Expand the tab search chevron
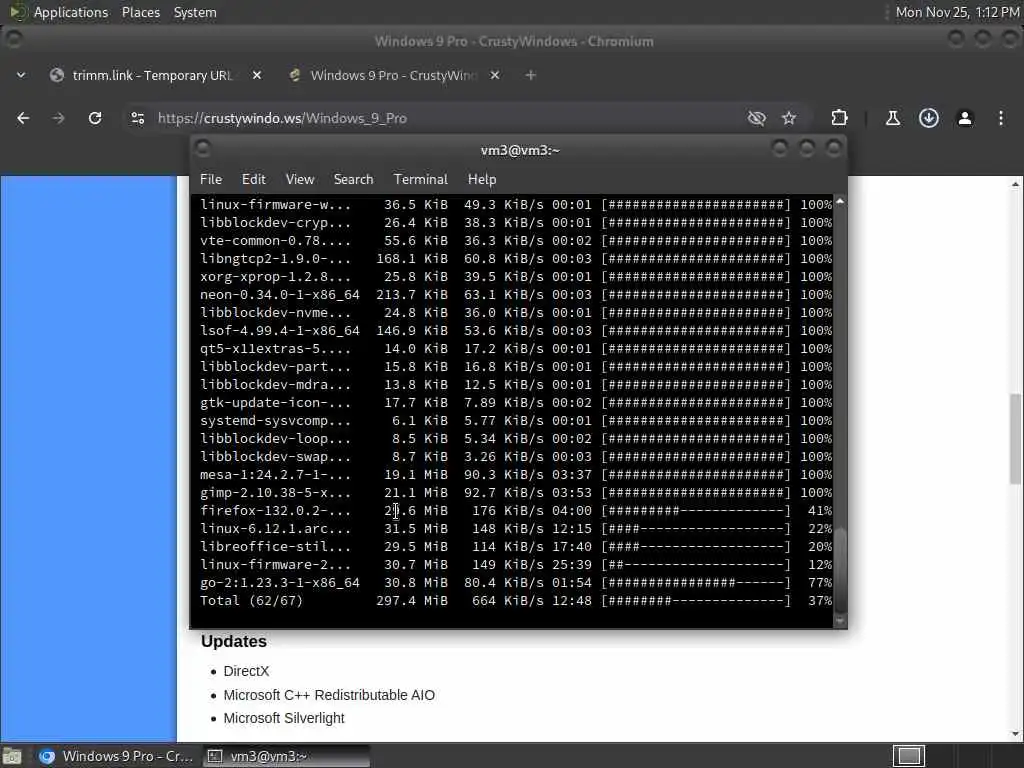Screen dimensions: 1024x768 pos(21,75)
